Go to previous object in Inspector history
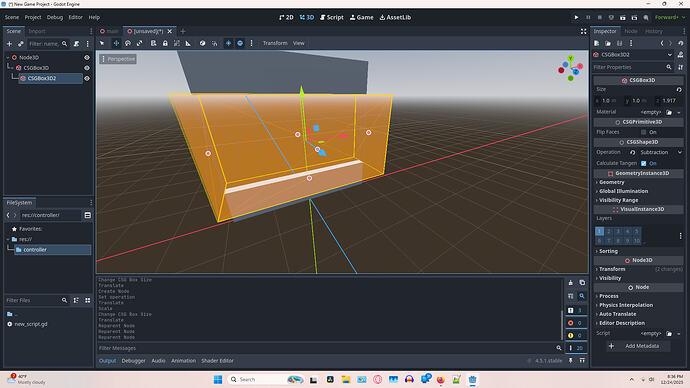The image size is (690, 388). pyautogui.click(x=662, y=43)
